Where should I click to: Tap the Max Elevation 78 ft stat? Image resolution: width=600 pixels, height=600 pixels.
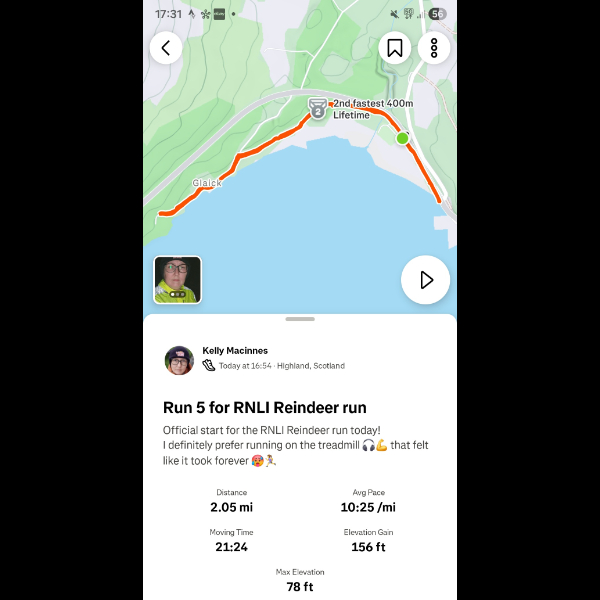click(x=300, y=580)
